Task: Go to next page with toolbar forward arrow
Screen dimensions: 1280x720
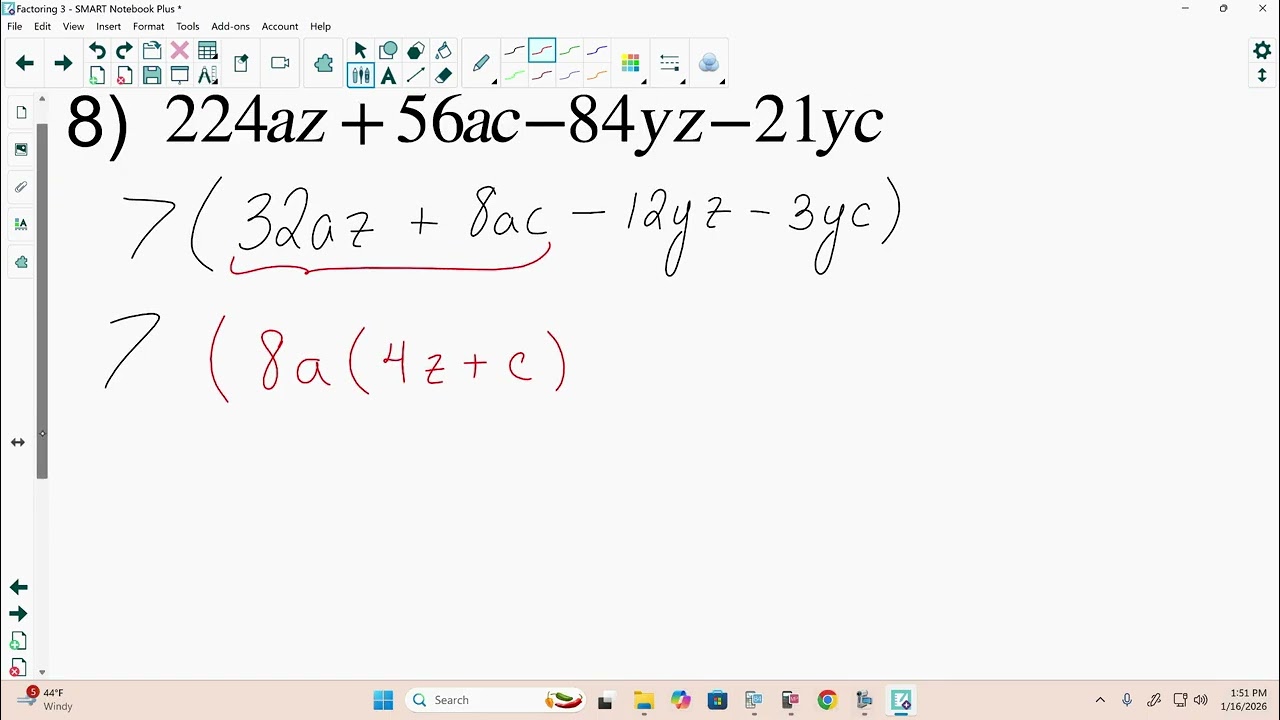Action: pyautogui.click(x=63, y=63)
